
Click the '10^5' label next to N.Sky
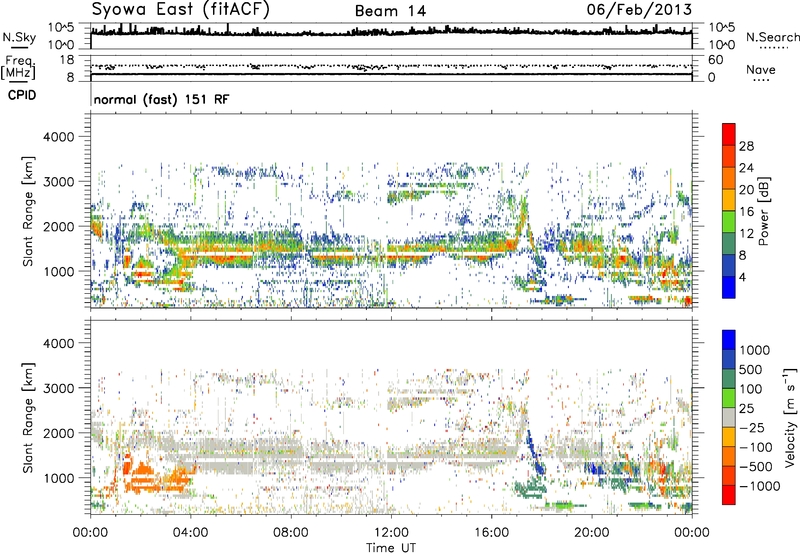(x=61, y=28)
